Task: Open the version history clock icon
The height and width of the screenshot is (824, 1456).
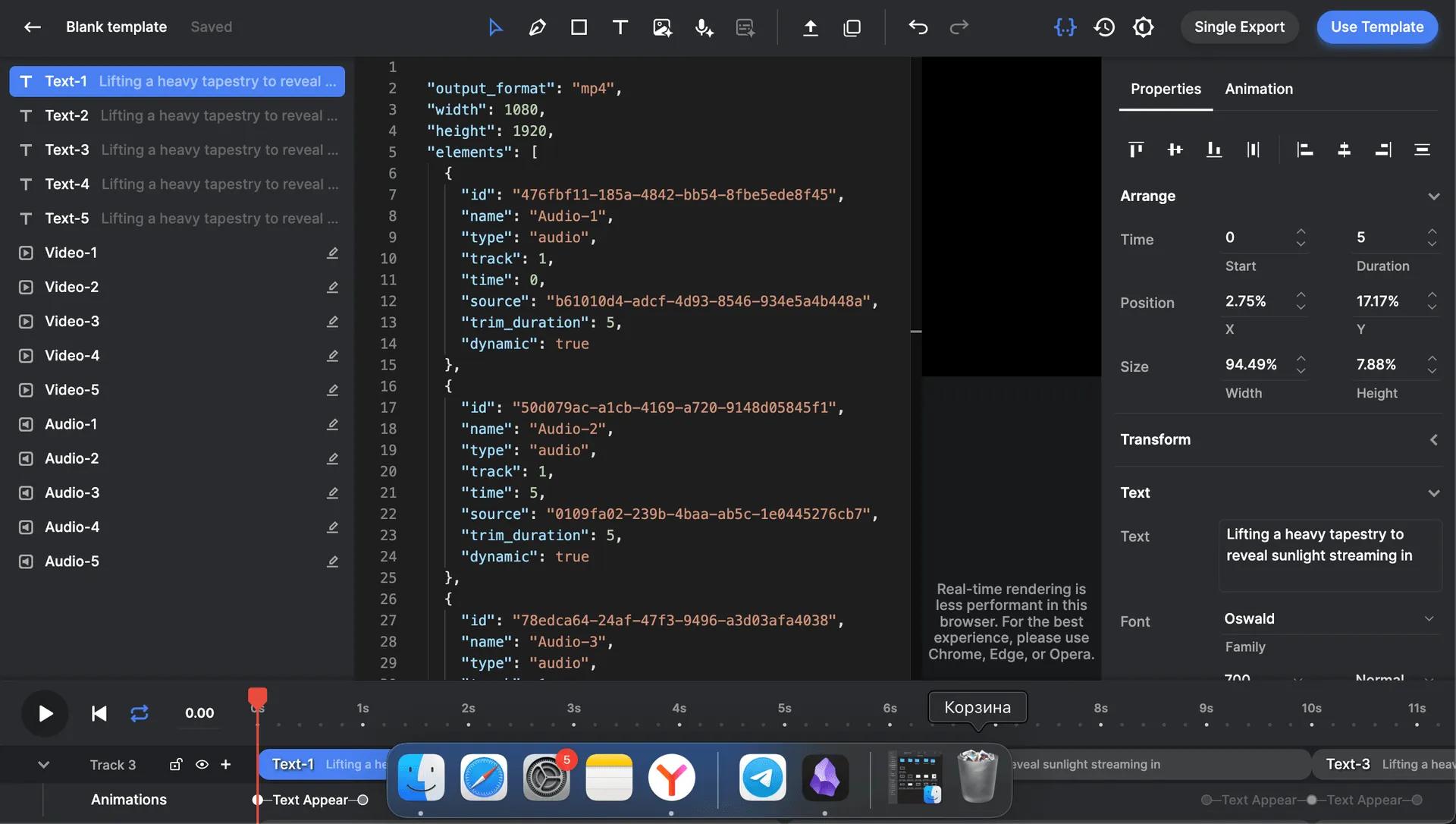Action: 1104,27
